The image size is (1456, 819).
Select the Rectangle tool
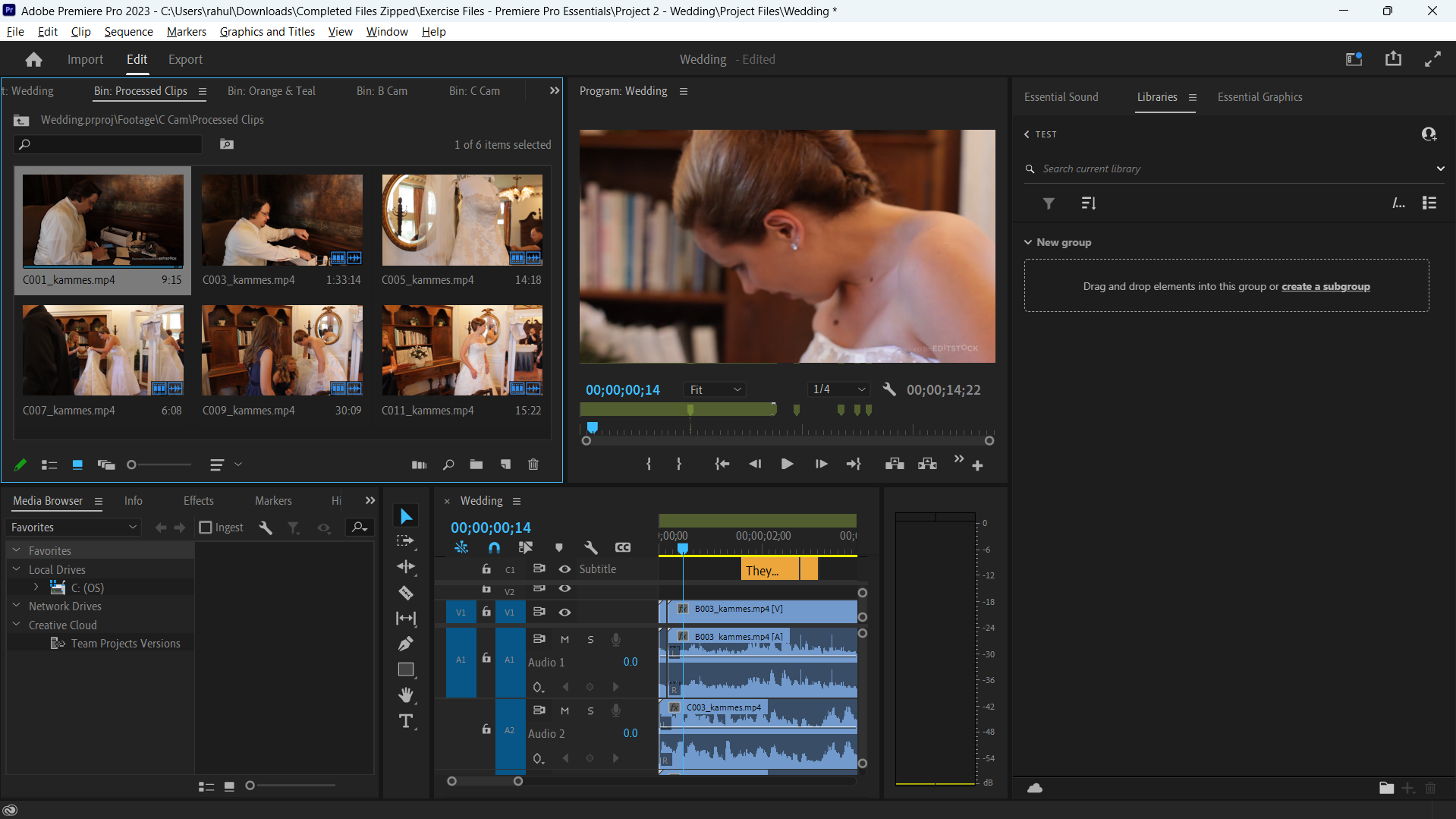(x=406, y=669)
